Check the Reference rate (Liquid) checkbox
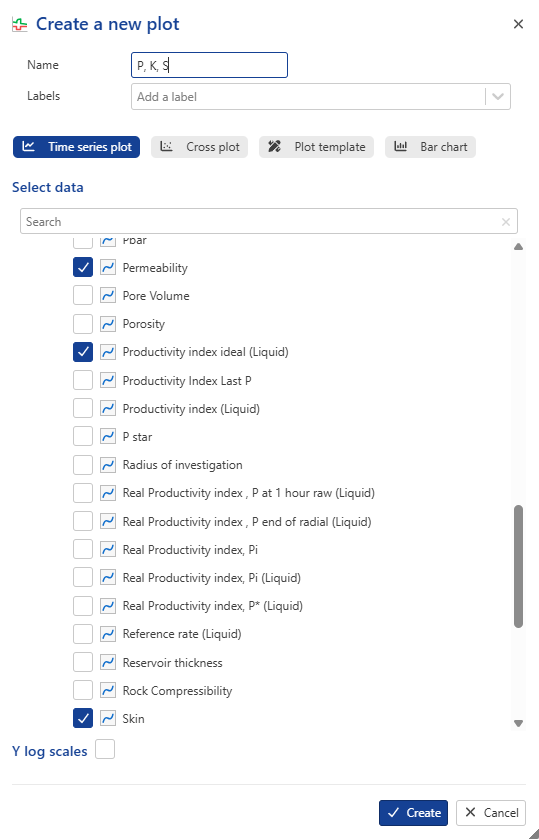The height and width of the screenshot is (840, 539). 83,634
